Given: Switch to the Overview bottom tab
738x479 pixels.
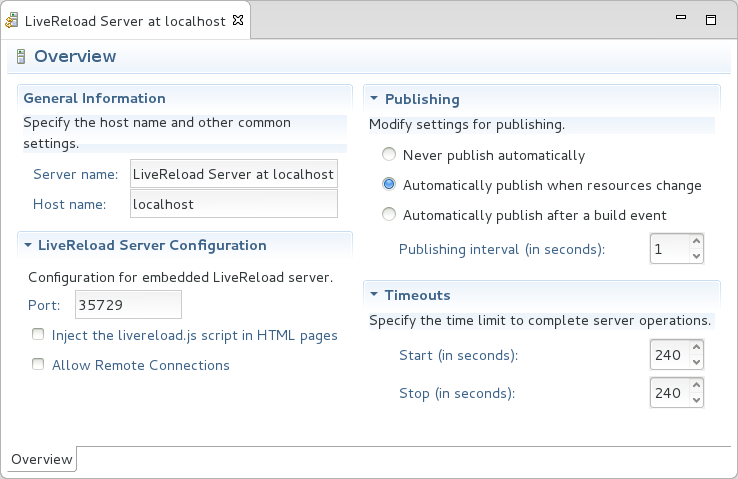Looking at the screenshot, I should pos(41,459).
